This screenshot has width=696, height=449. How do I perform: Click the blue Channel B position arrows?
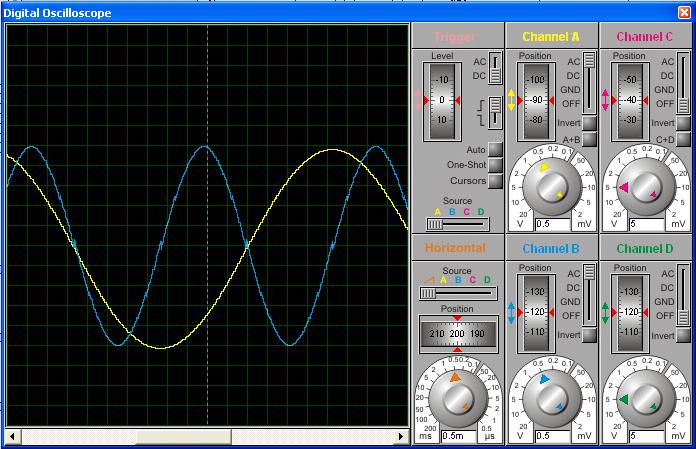pos(511,313)
